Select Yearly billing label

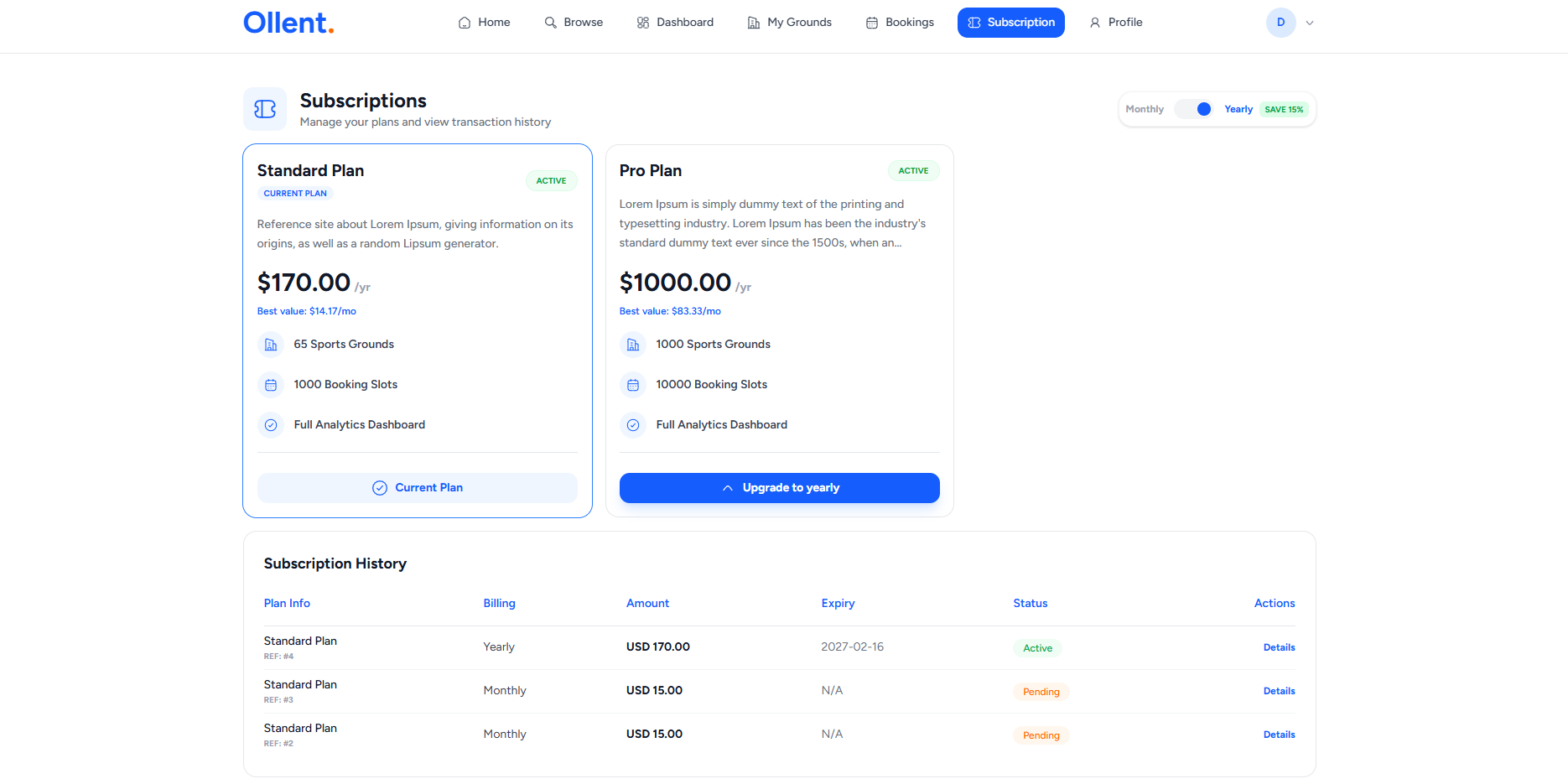tap(1238, 109)
